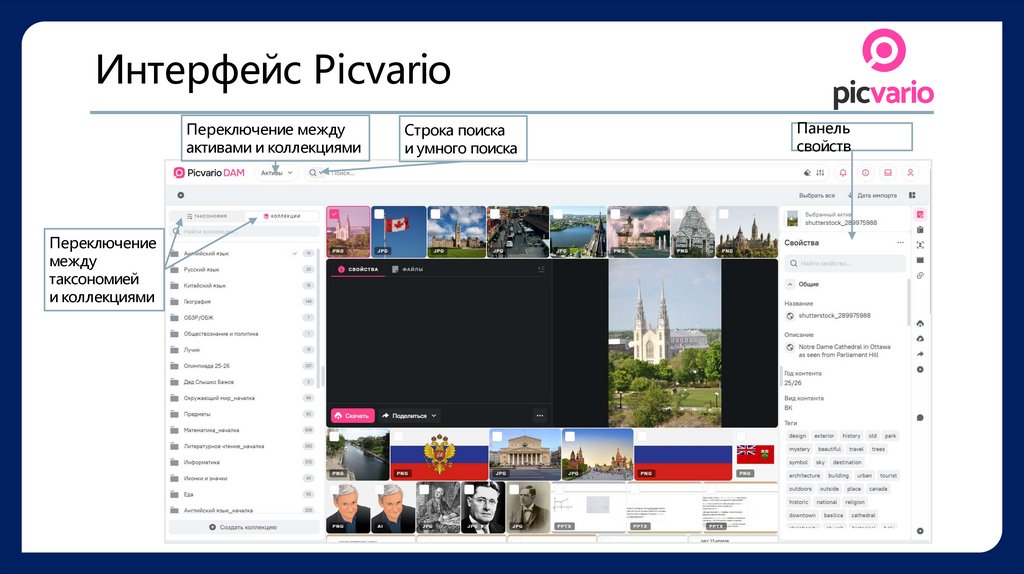Open the Поделиться dropdown
The width and height of the screenshot is (1024, 574).
409,415
